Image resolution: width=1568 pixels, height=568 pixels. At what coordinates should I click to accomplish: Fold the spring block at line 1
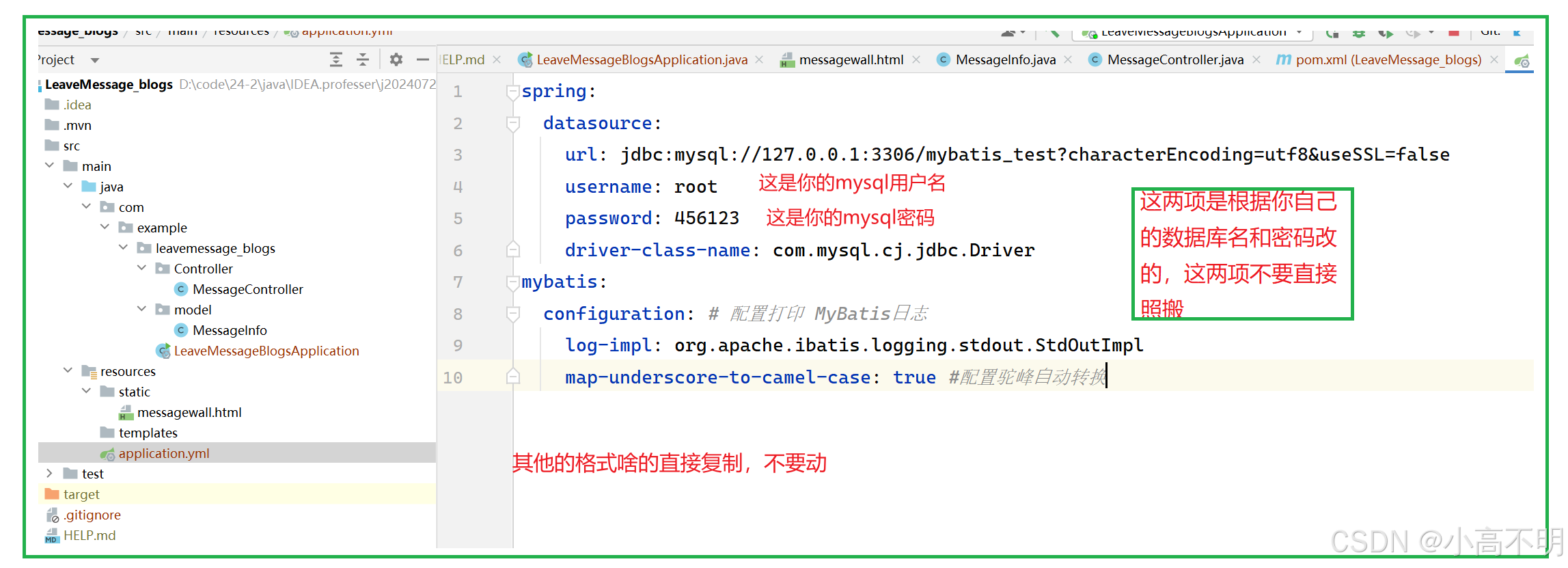[x=513, y=92]
